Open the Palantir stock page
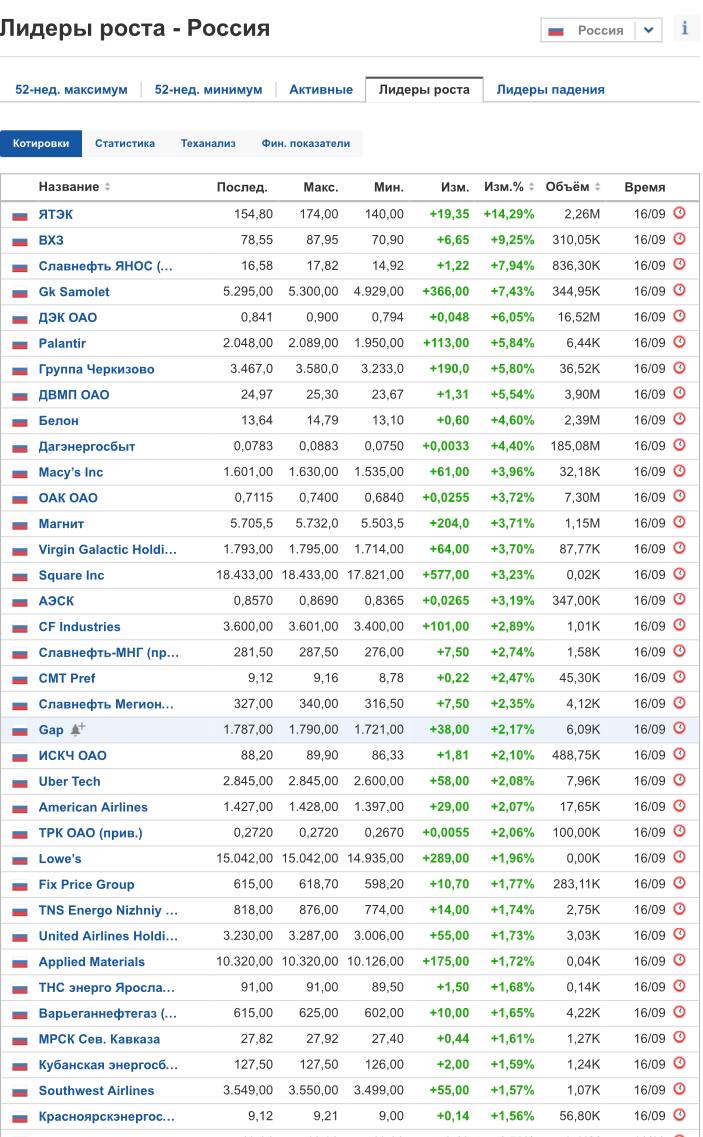Screen dimensions: 703x1137 [x=62, y=343]
